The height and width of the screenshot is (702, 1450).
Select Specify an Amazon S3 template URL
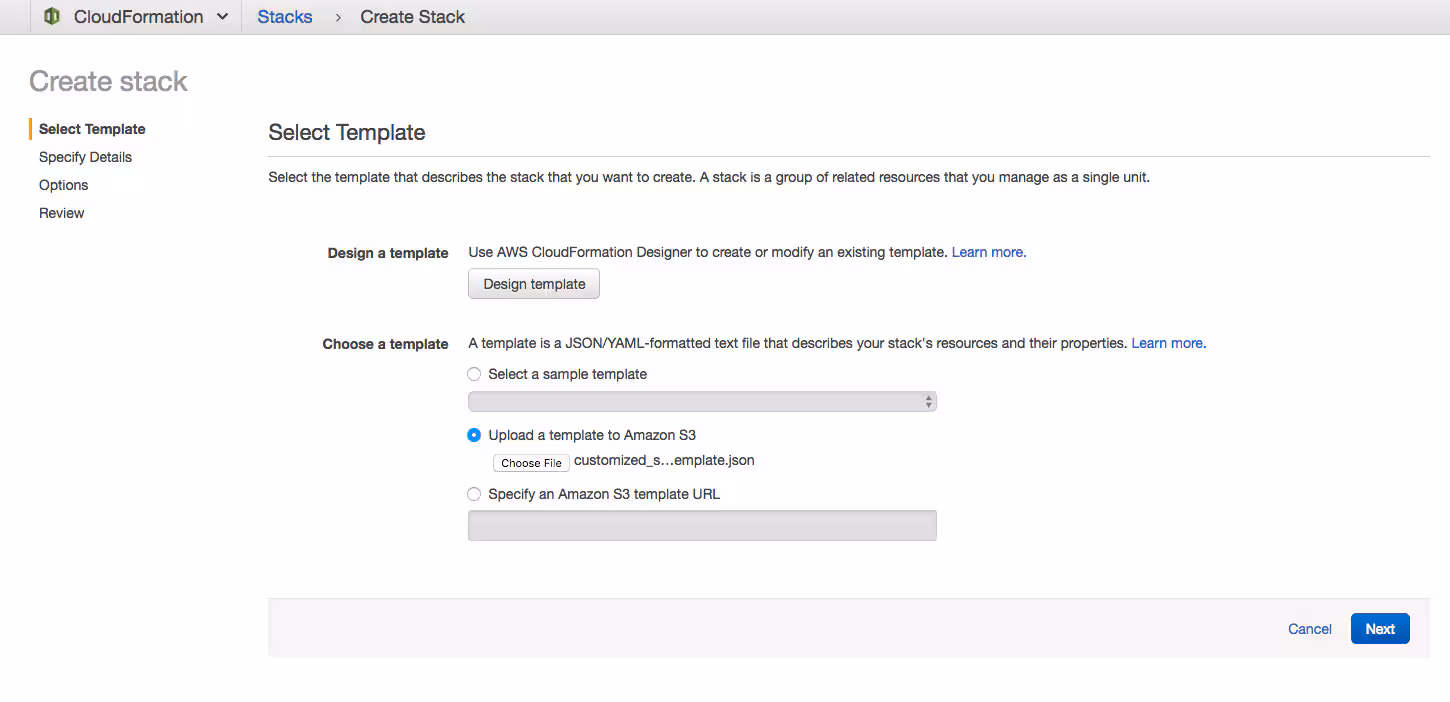point(474,494)
